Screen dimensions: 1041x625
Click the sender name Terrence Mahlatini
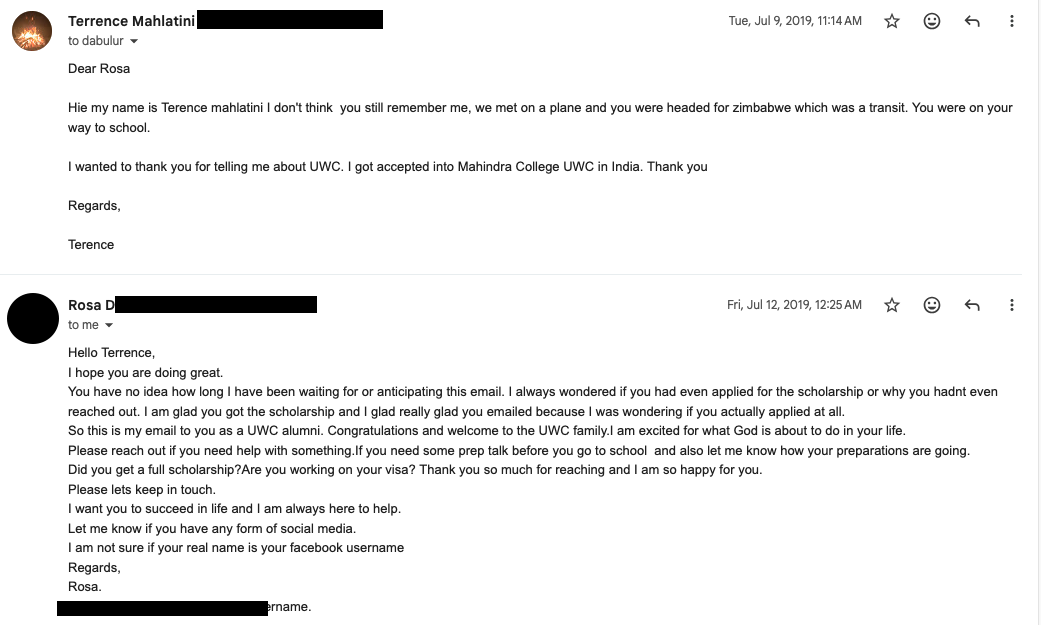[131, 21]
